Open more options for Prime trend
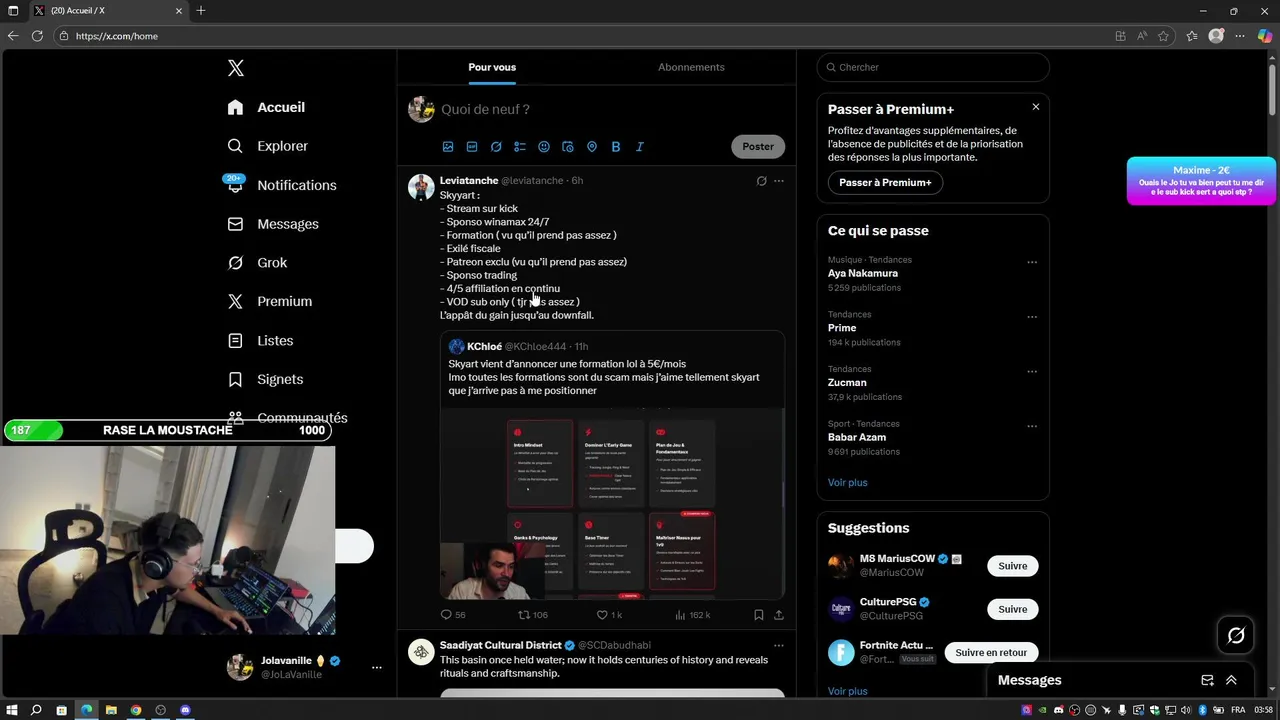Viewport: 1280px width, 720px height. tap(1032, 317)
